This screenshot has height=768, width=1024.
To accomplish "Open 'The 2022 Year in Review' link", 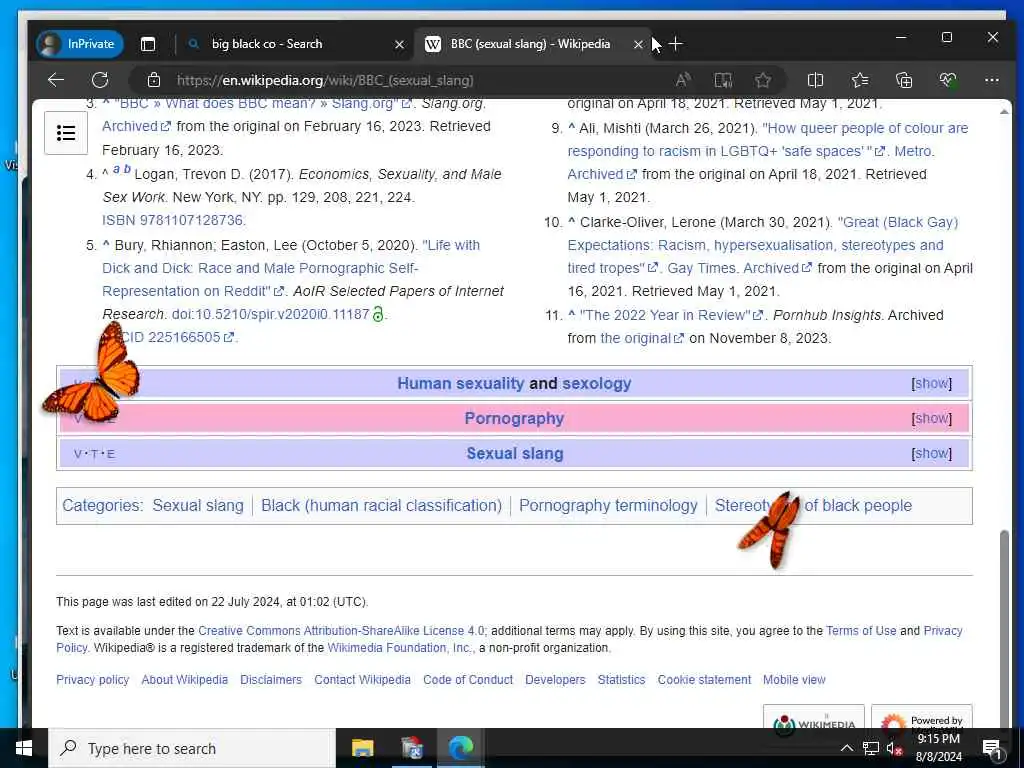I will (x=671, y=315).
